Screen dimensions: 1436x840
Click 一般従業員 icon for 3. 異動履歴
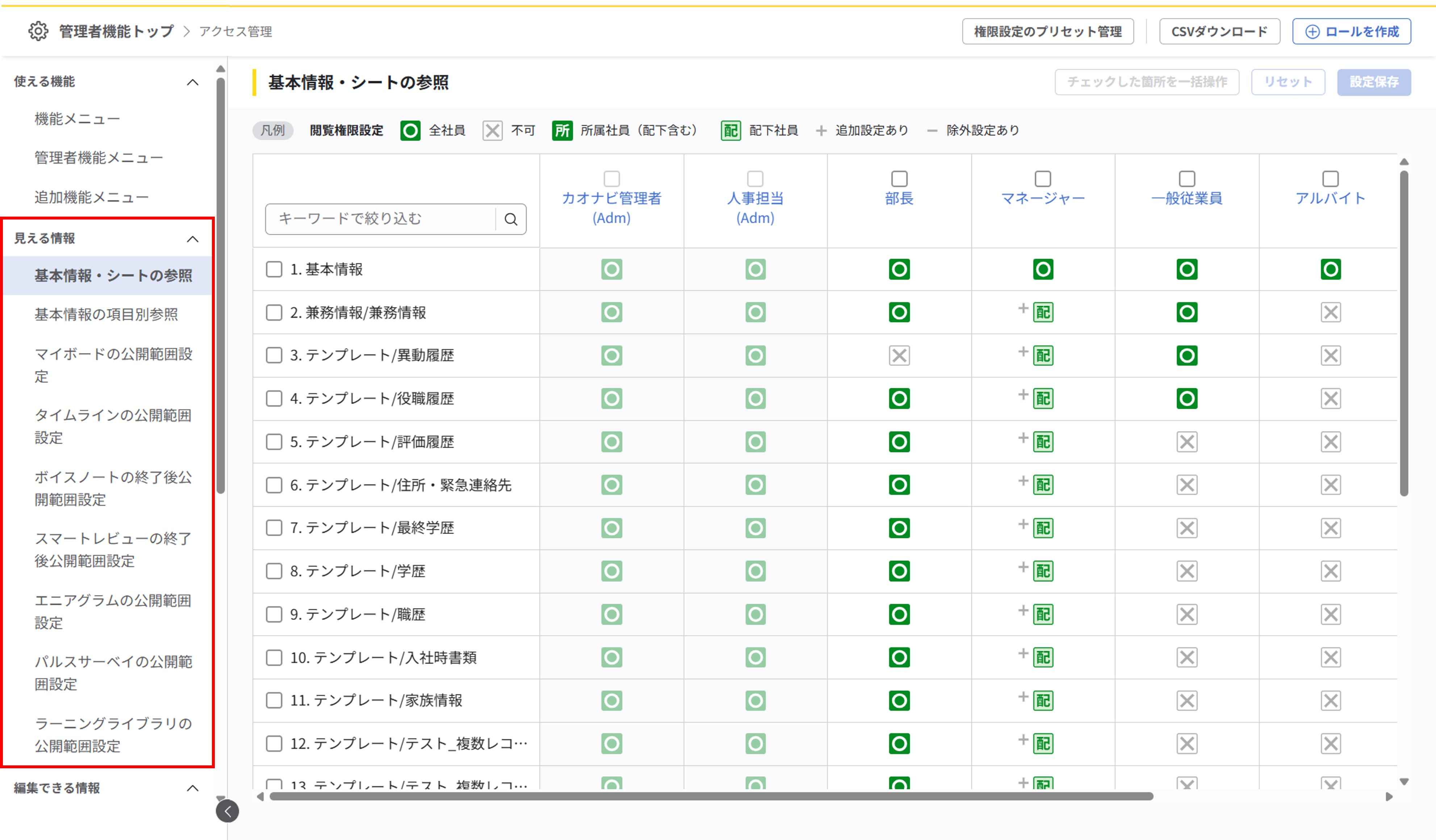[x=1187, y=356]
